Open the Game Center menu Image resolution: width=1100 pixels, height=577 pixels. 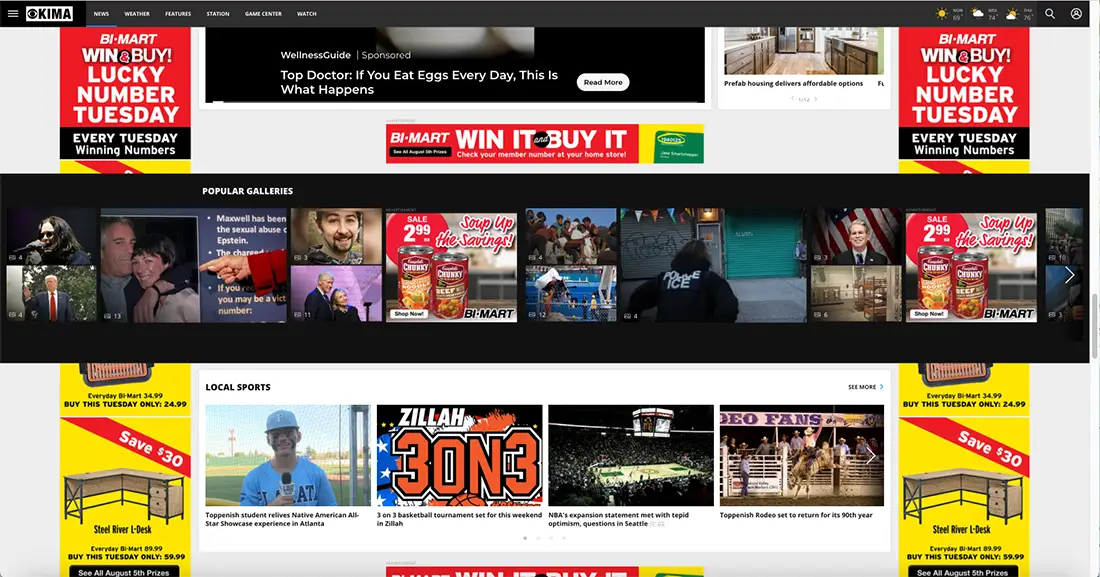[263, 13]
